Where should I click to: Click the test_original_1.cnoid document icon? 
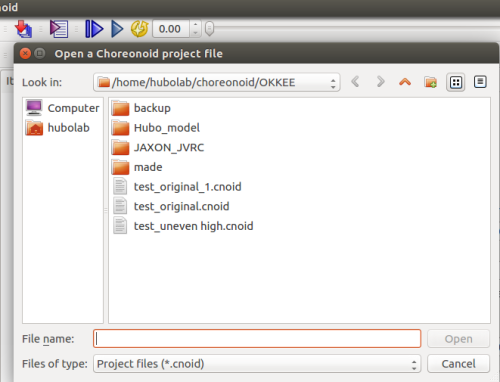click(120, 186)
